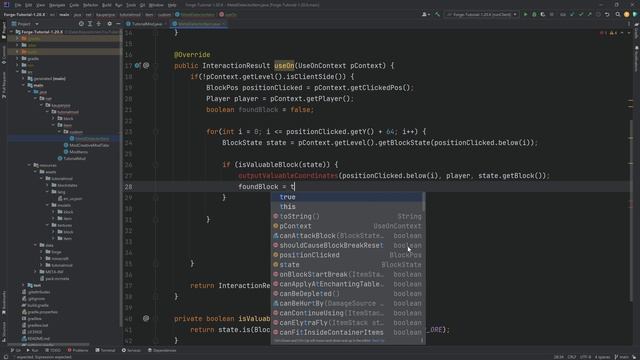This screenshot has width=640, height=360.
Task: Hide the Project panel with minus icon
Action: tap(118, 24)
